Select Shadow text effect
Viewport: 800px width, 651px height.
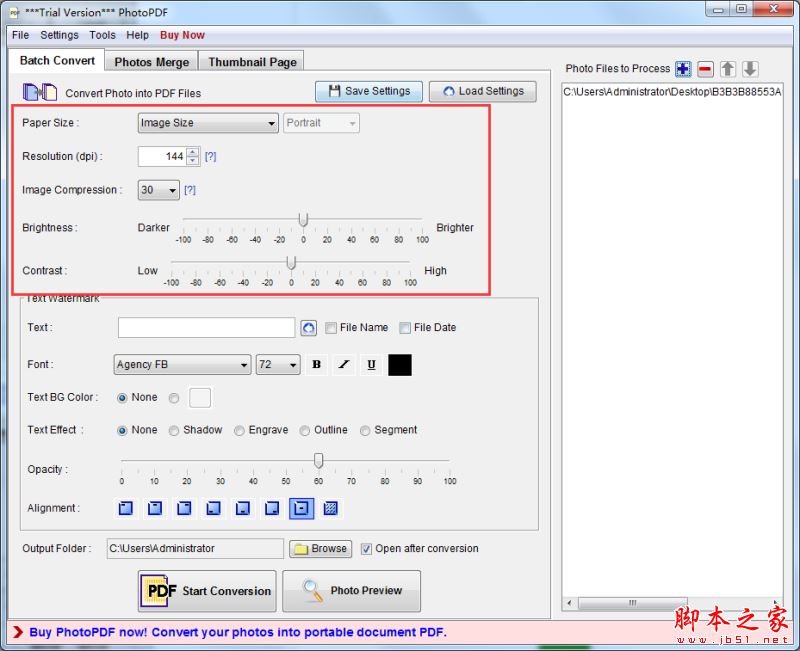point(174,431)
